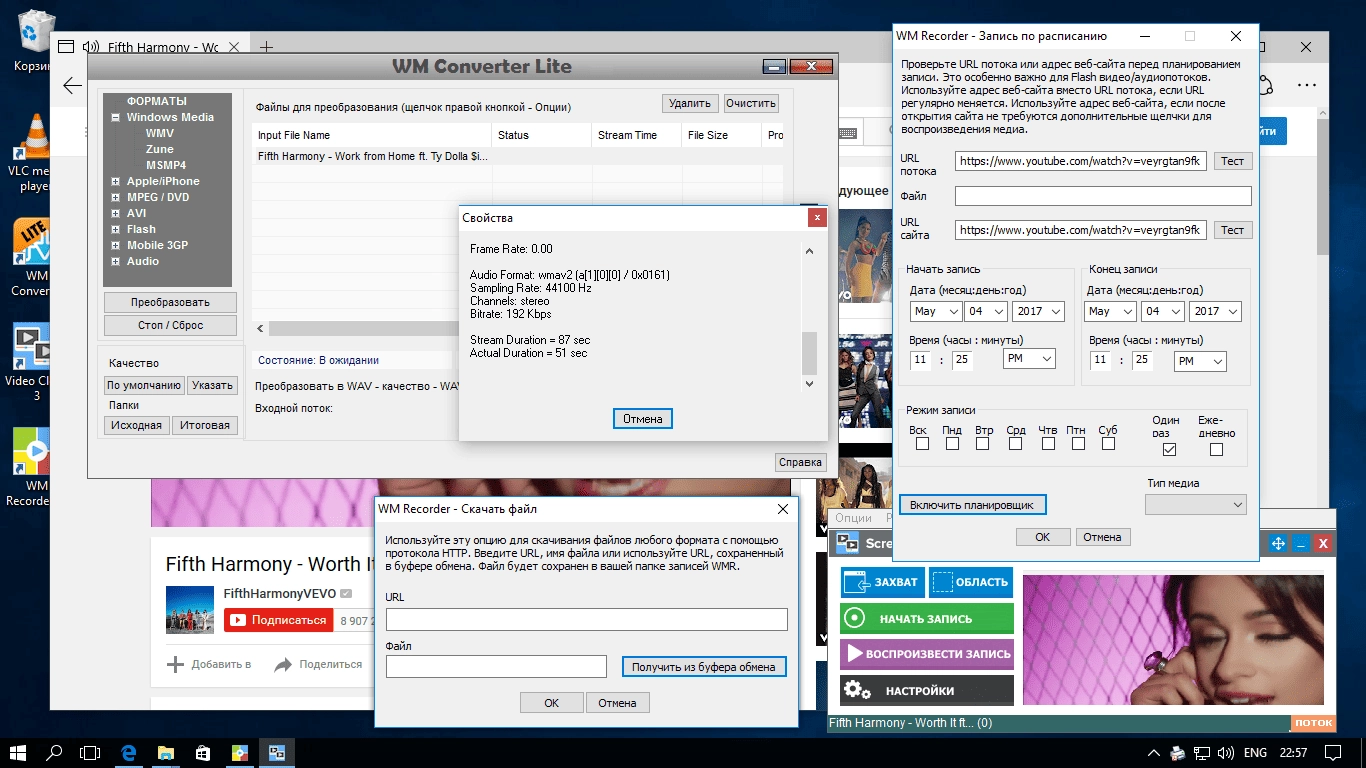Check the Чтв day checkbox

1046,444
